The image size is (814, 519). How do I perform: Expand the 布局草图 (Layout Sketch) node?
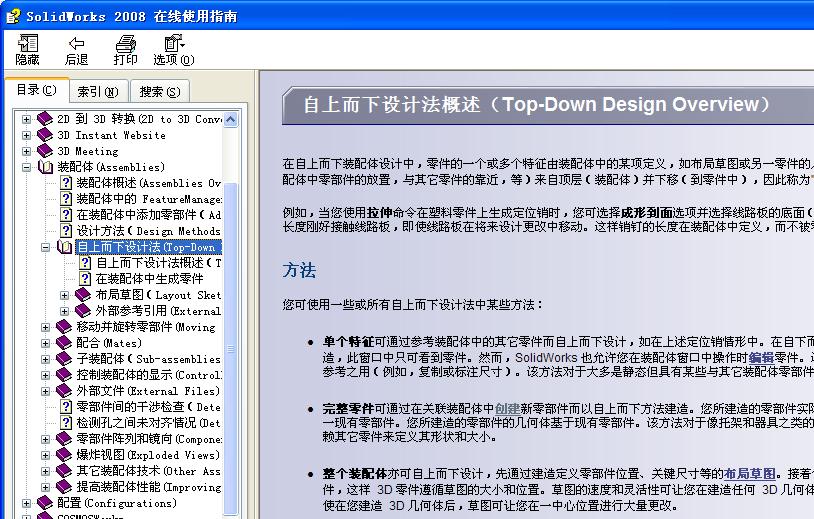tap(64, 295)
